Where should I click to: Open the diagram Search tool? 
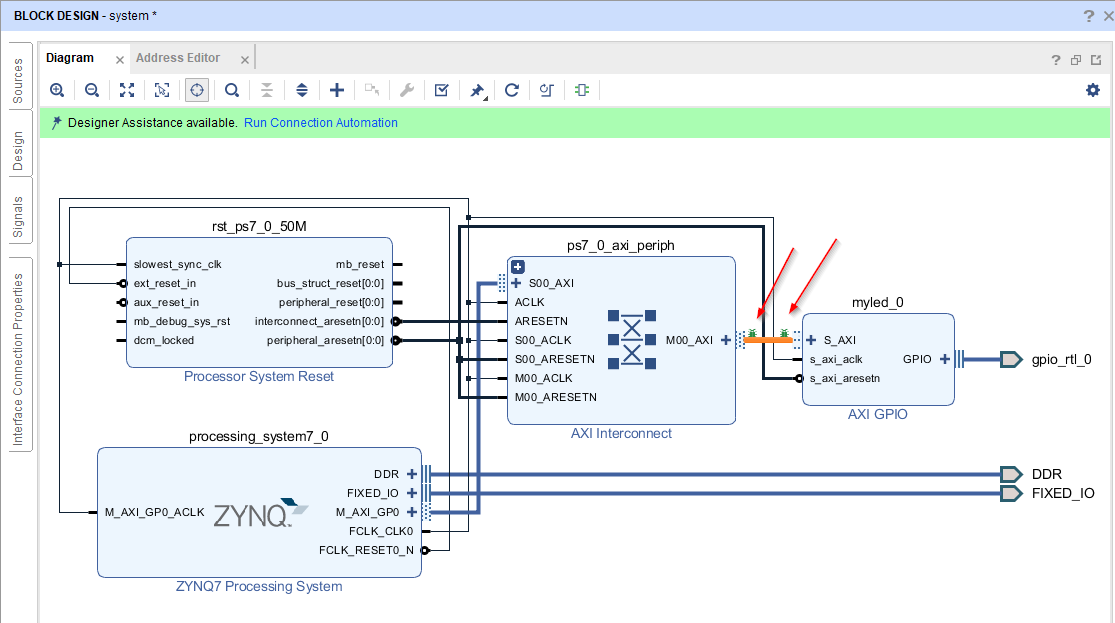click(x=231, y=90)
